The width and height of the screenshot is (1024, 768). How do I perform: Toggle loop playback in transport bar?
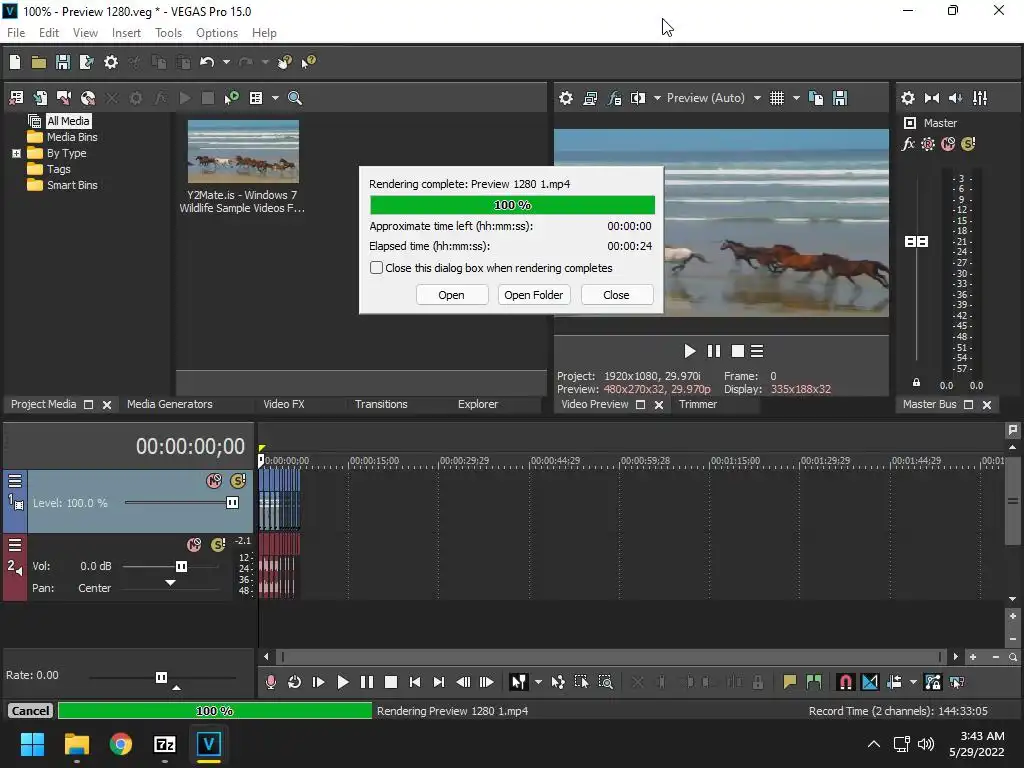coord(294,682)
